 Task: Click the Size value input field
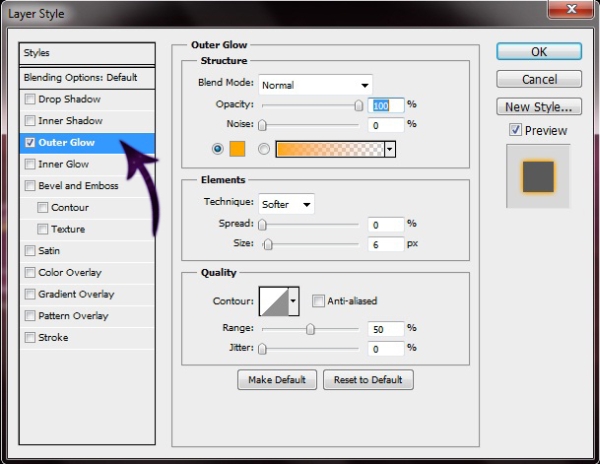coord(385,244)
